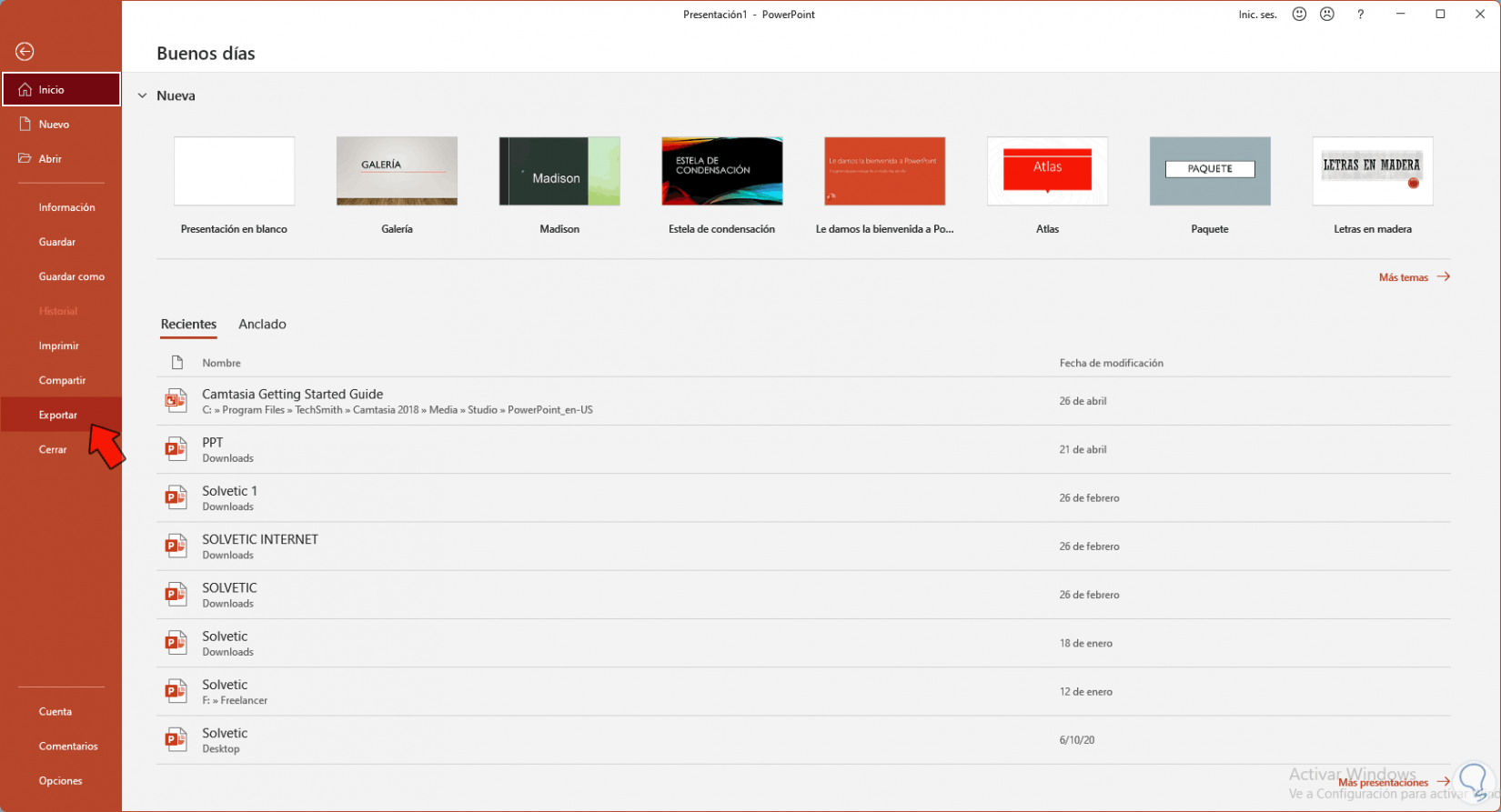The width and height of the screenshot is (1501, 812).
Task: Select the Atlas template thumbnail
Action: [x=1047, y=171]
